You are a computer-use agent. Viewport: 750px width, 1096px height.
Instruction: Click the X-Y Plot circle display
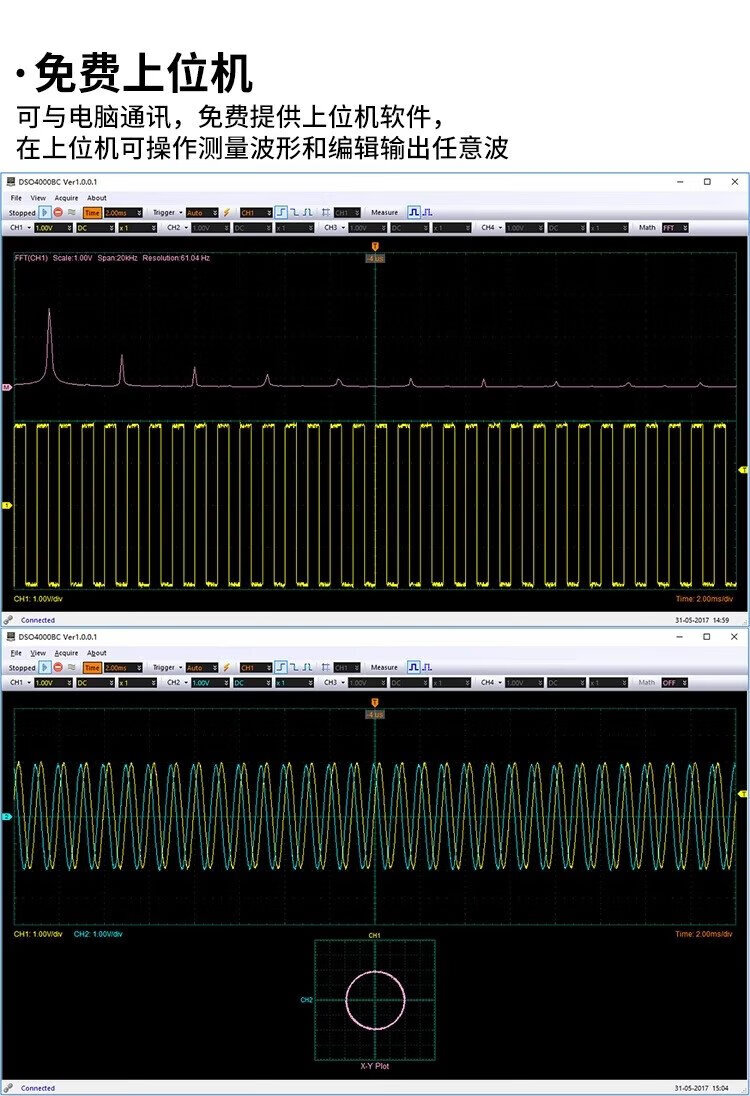375,1000
